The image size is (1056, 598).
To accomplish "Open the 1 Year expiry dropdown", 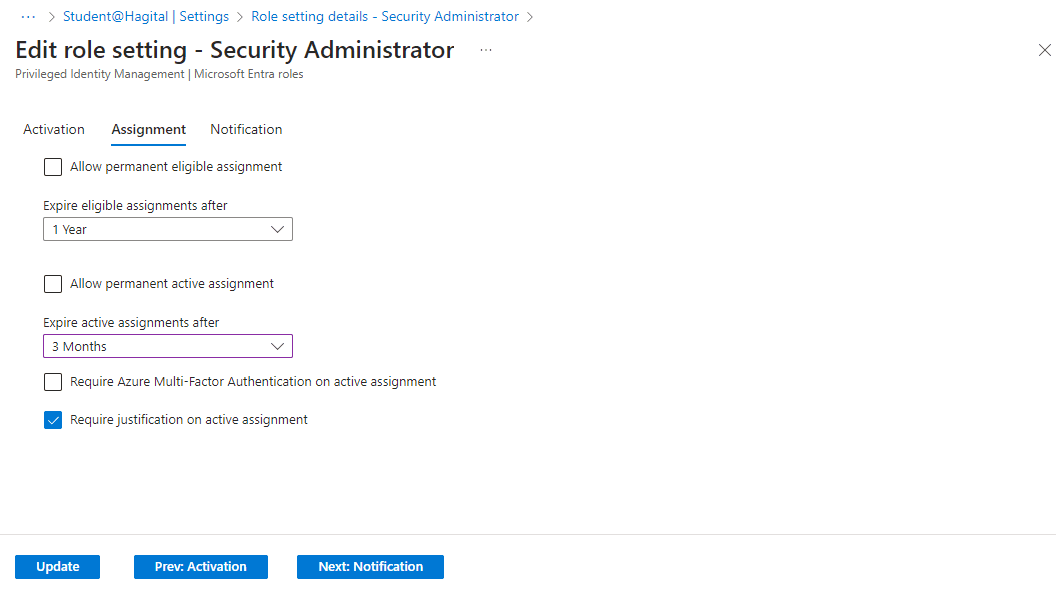I will 160,230.
